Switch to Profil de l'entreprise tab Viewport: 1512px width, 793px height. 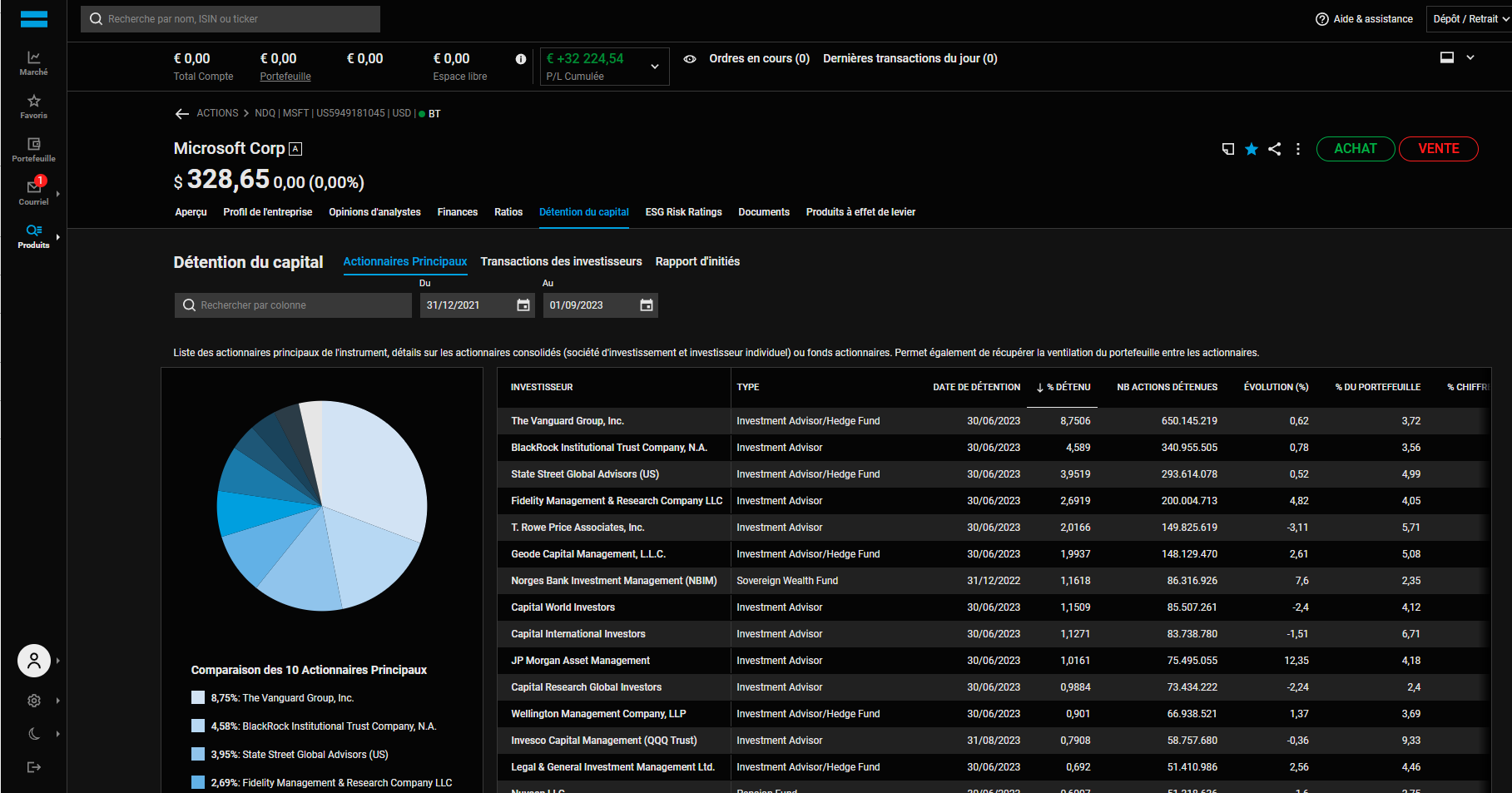pyautogui.click(x=268, y=212)
